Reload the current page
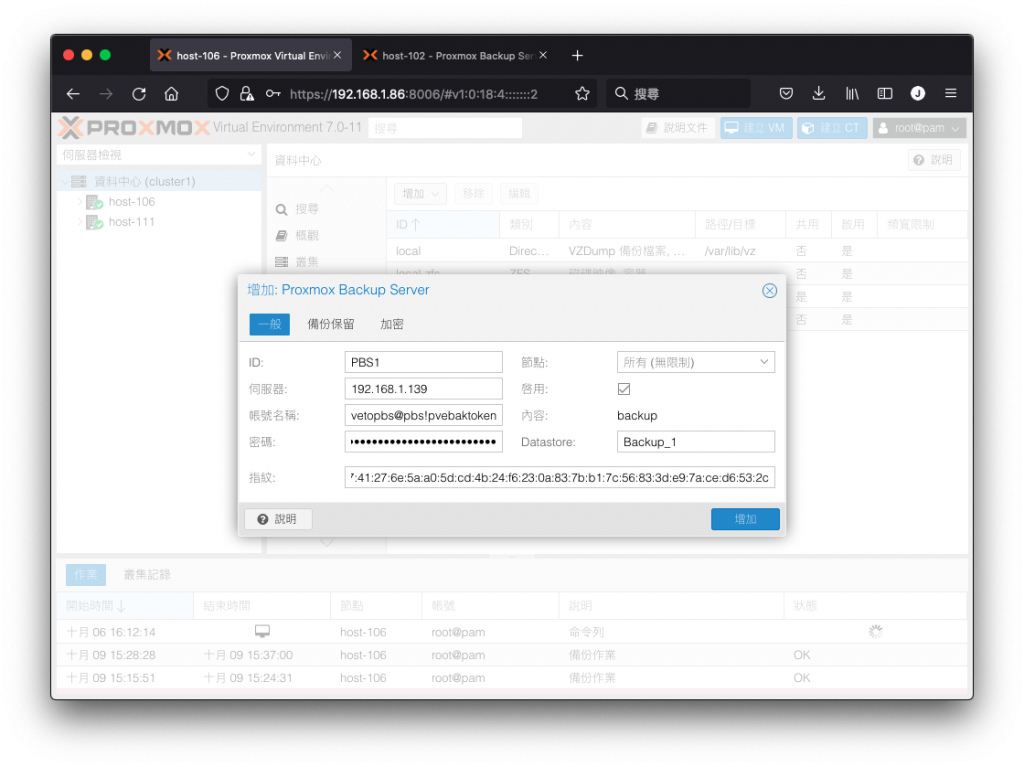1024x767 pixels. point(138,94)
